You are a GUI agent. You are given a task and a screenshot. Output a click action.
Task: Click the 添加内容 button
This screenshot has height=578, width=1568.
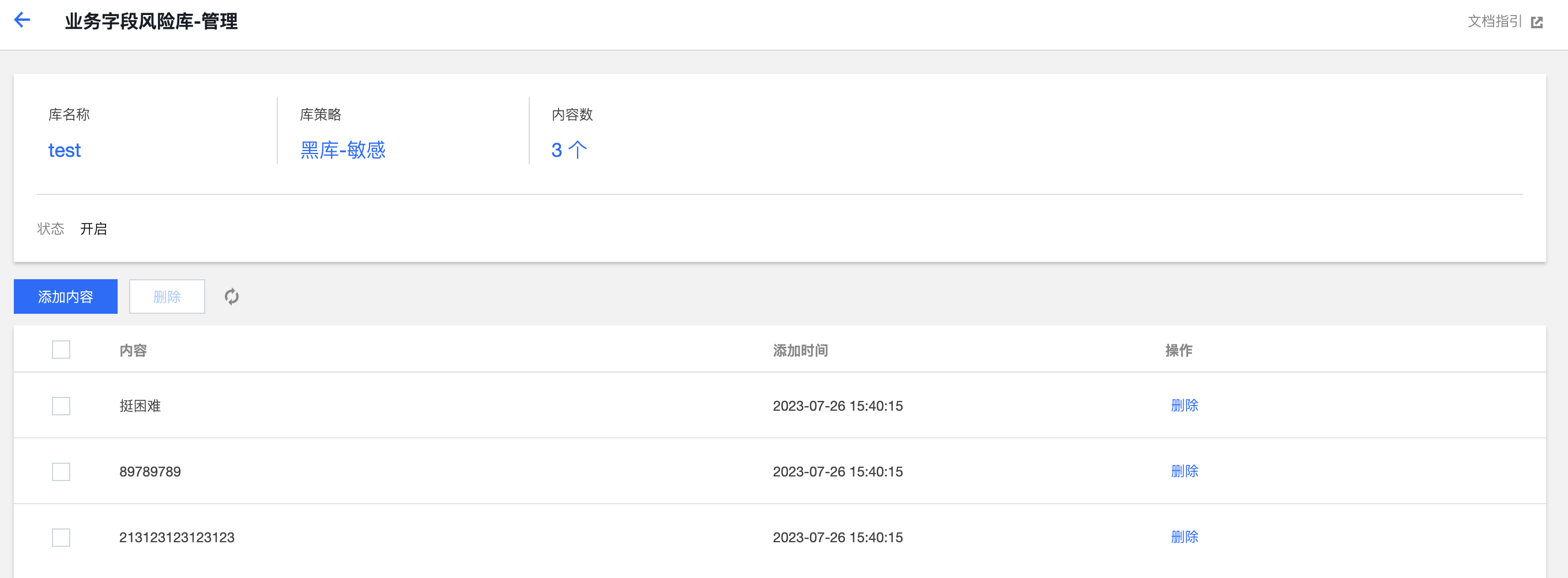click(66, 296)
